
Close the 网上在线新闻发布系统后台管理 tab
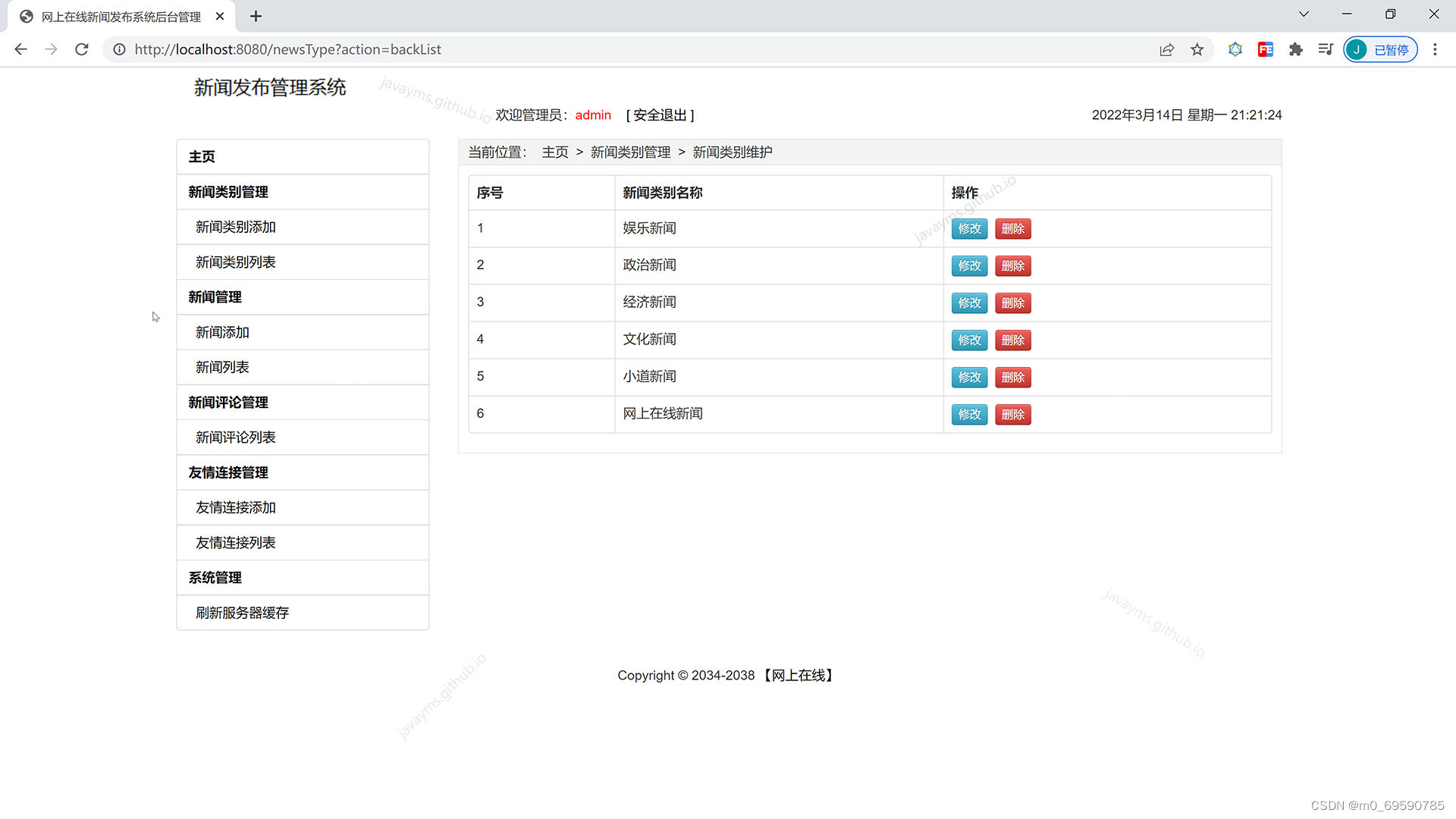click(x=220, y=16)
